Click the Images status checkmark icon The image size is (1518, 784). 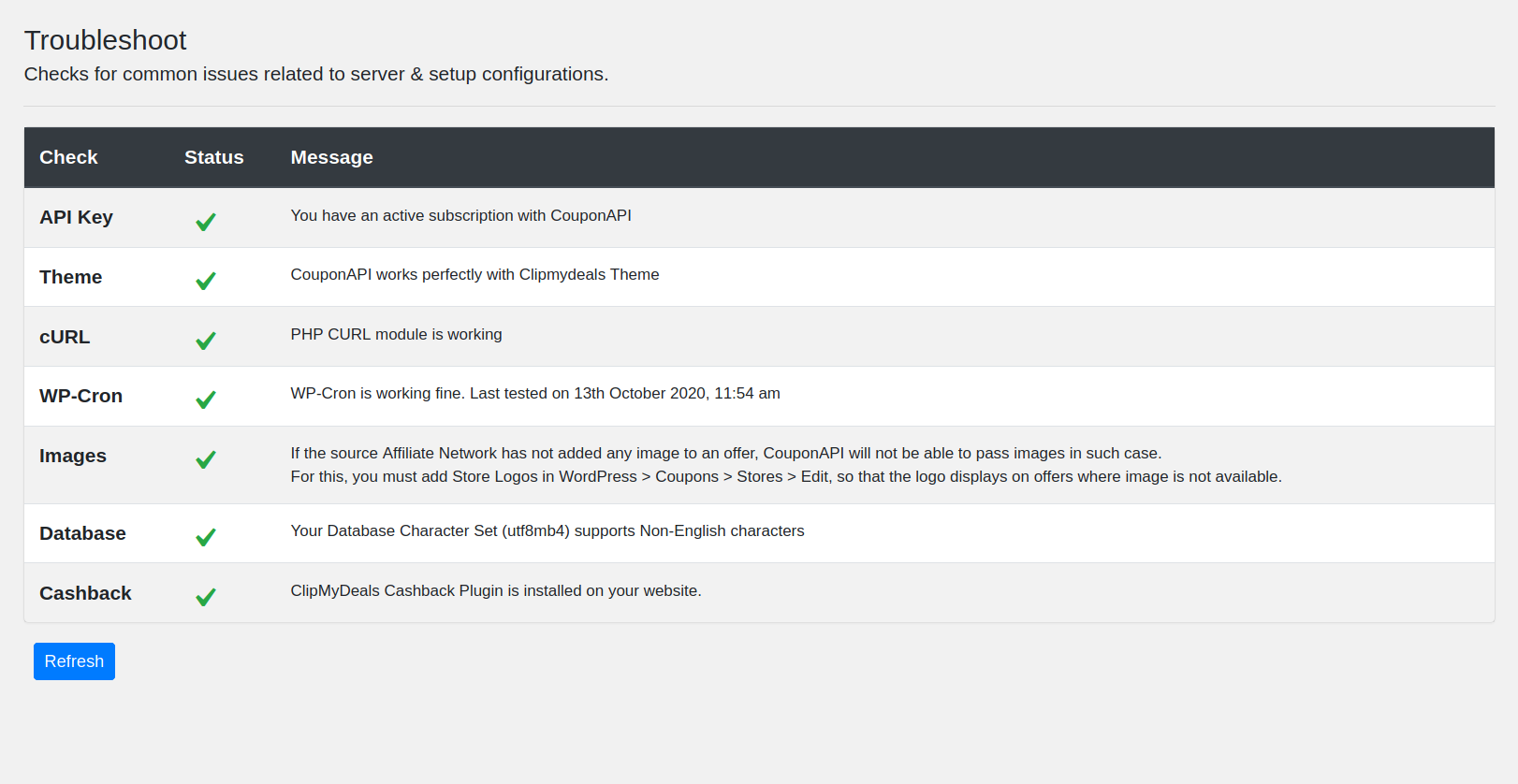(x=206, y=459)
